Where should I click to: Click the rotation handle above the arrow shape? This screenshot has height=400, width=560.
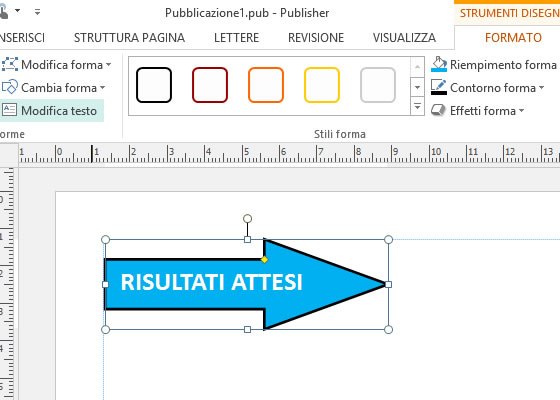pyautogui.click(x=247, y=218)
